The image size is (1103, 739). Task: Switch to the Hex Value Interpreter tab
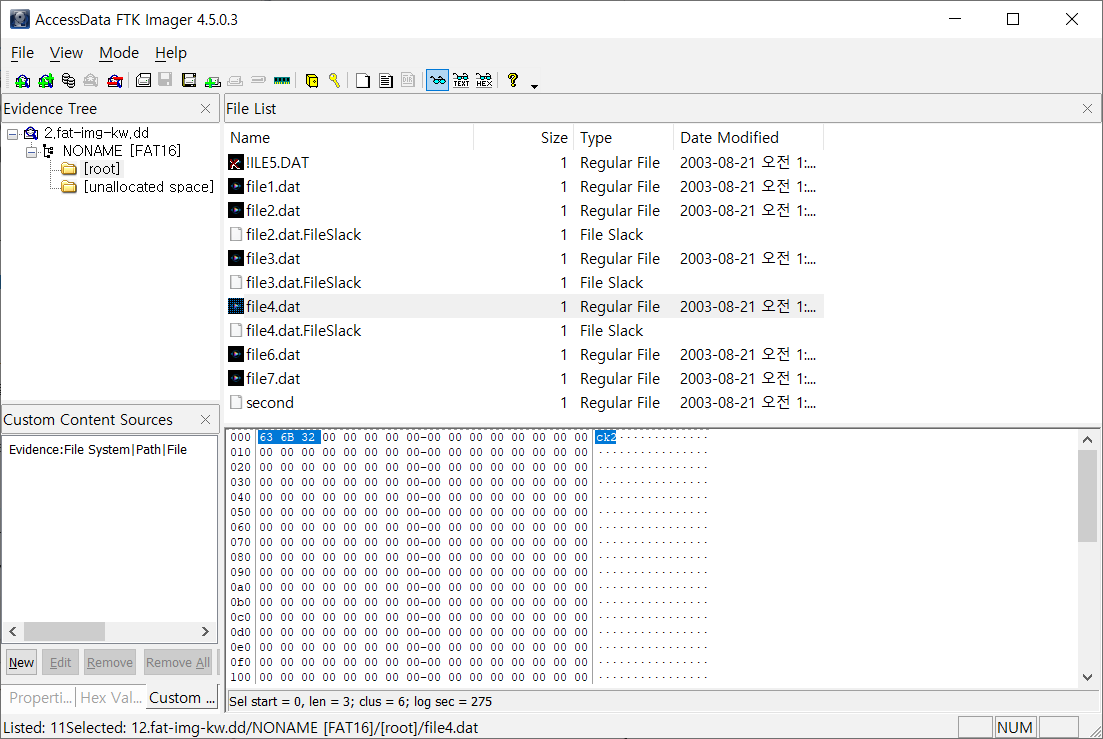pyautogui.click(x=111, y=698)
